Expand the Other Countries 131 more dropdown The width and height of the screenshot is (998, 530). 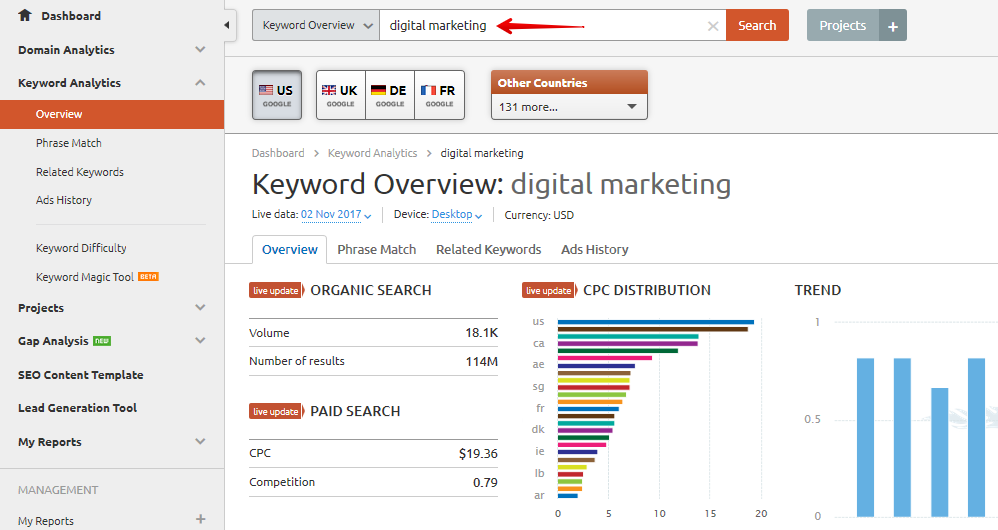pyautogui.click(x=568, y=107)
